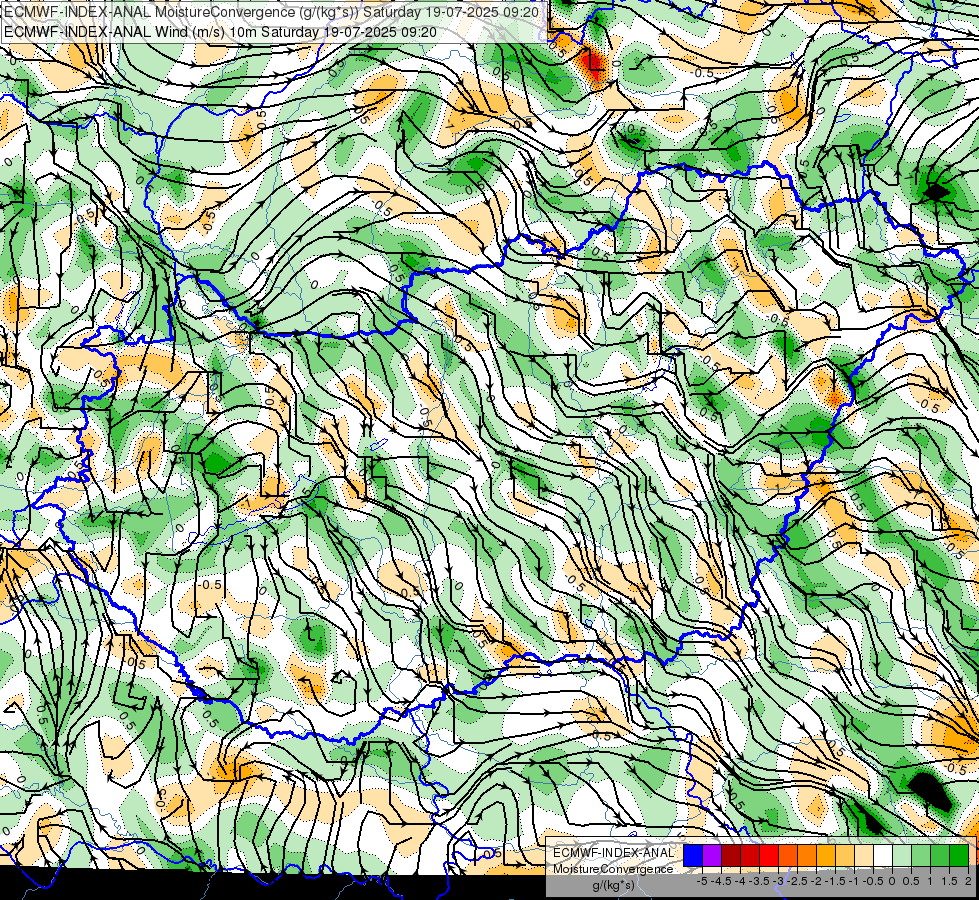Click the legend value '-5'
Screen dimensions: 979x900
pyautogui.click(x=702, y=881)
